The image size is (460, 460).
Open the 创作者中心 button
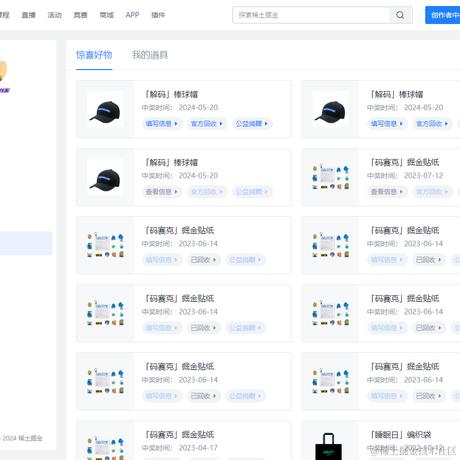click(x=443, y=15)
